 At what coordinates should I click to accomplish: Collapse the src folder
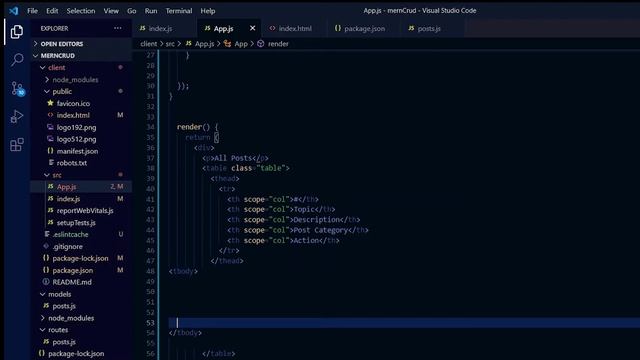click(x=82, y=175)
